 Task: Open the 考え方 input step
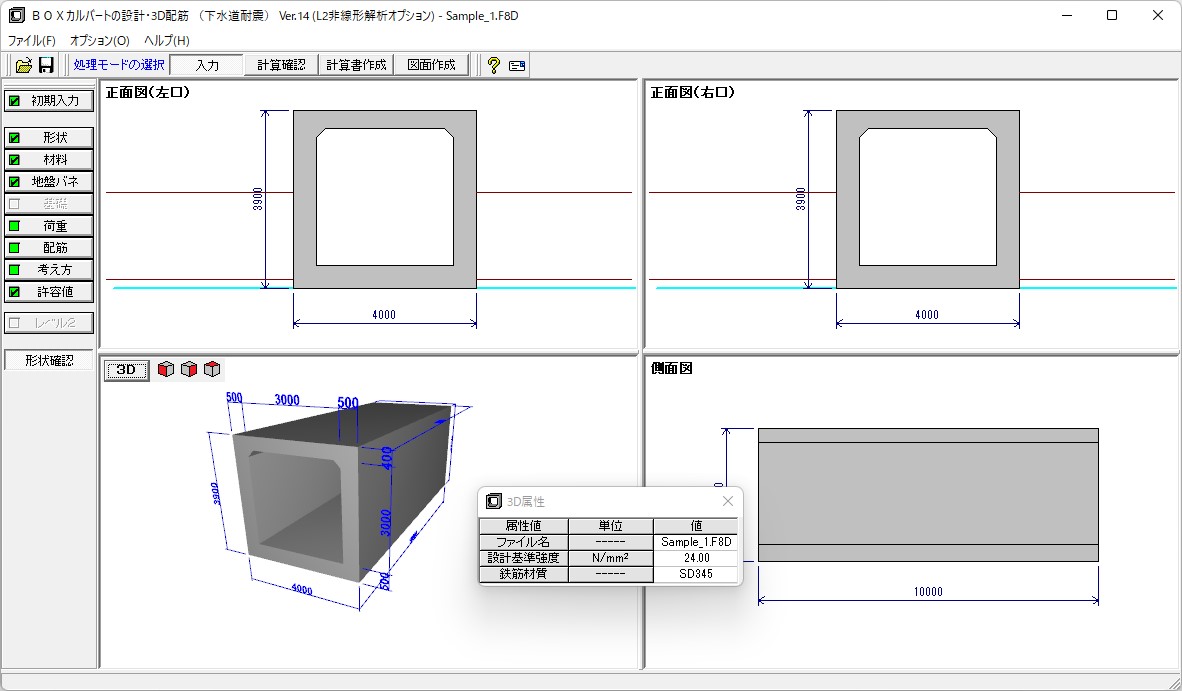pos(49,270)
